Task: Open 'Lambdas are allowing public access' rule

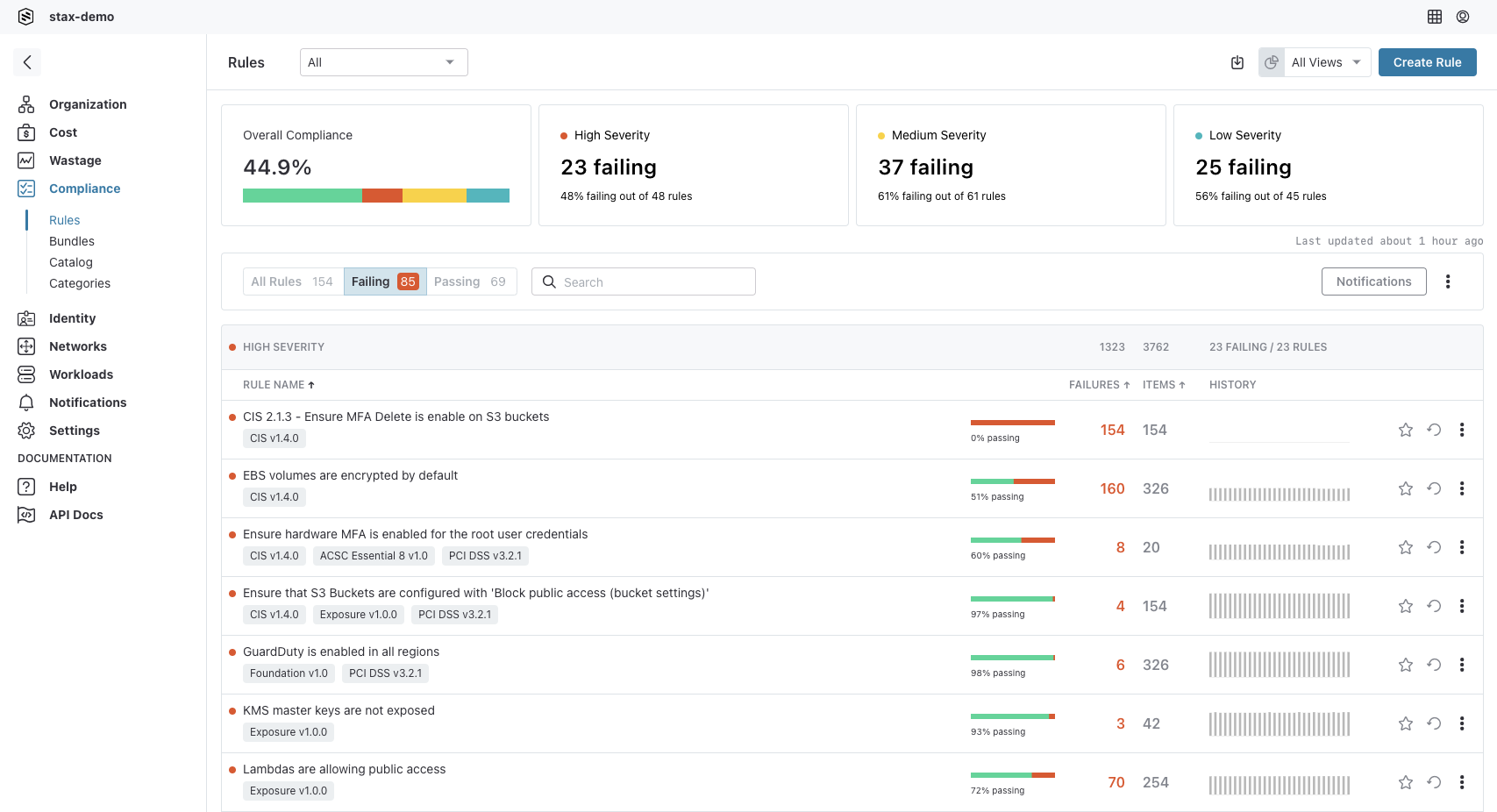Action: click(x=345, y=769)
